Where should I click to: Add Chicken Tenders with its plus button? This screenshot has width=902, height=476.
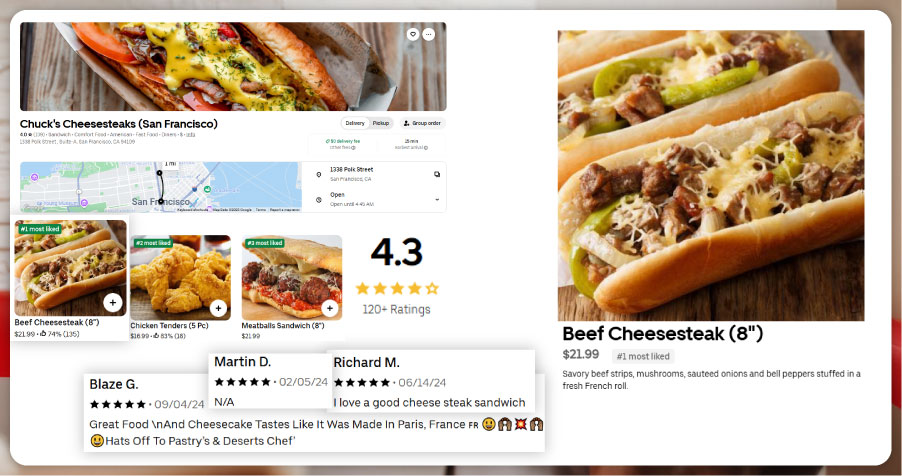pos(219,309)
